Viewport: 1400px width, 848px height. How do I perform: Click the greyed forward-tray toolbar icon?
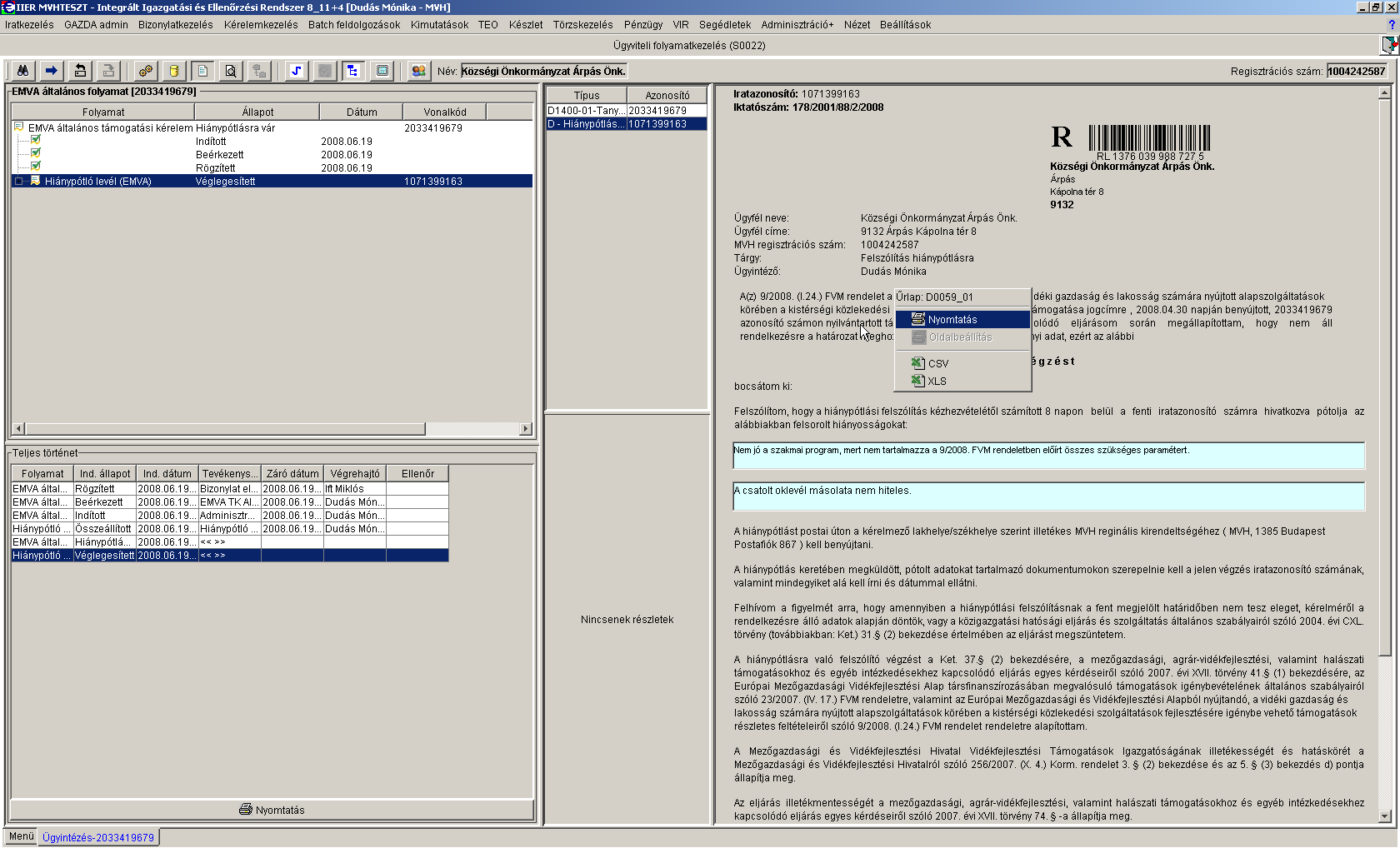(x=108, y=71)
